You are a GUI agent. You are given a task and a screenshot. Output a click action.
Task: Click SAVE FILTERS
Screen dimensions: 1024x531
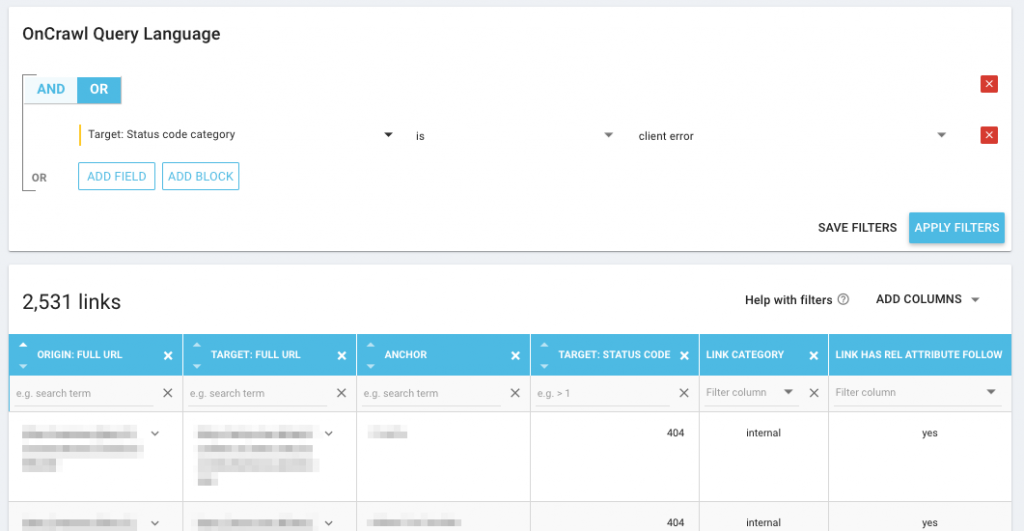(857, 228)
